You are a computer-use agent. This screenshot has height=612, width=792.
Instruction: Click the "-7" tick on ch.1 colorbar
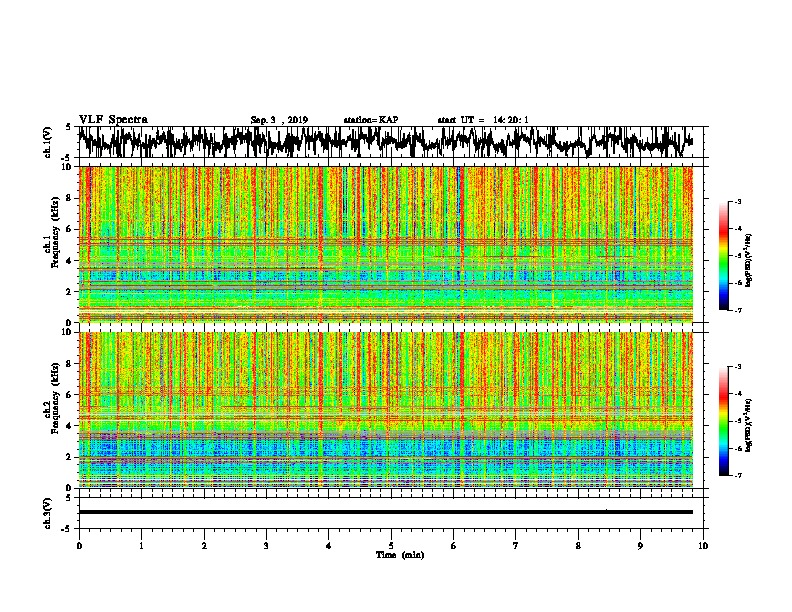pos(738,310)
